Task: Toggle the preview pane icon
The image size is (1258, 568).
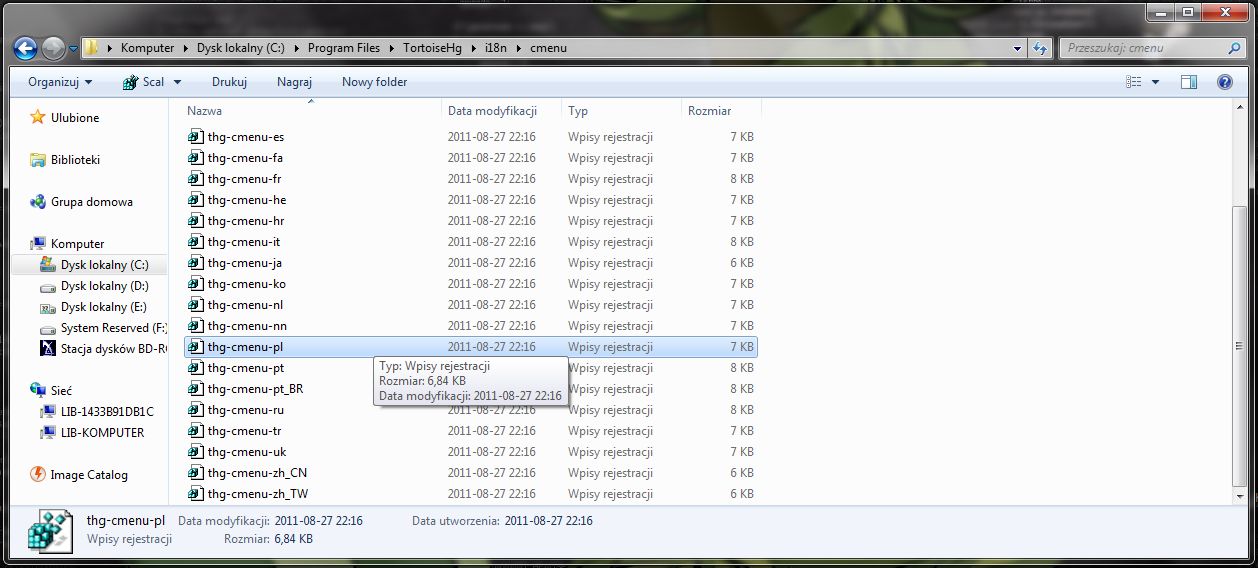Action: click(x=1189, y=82)
